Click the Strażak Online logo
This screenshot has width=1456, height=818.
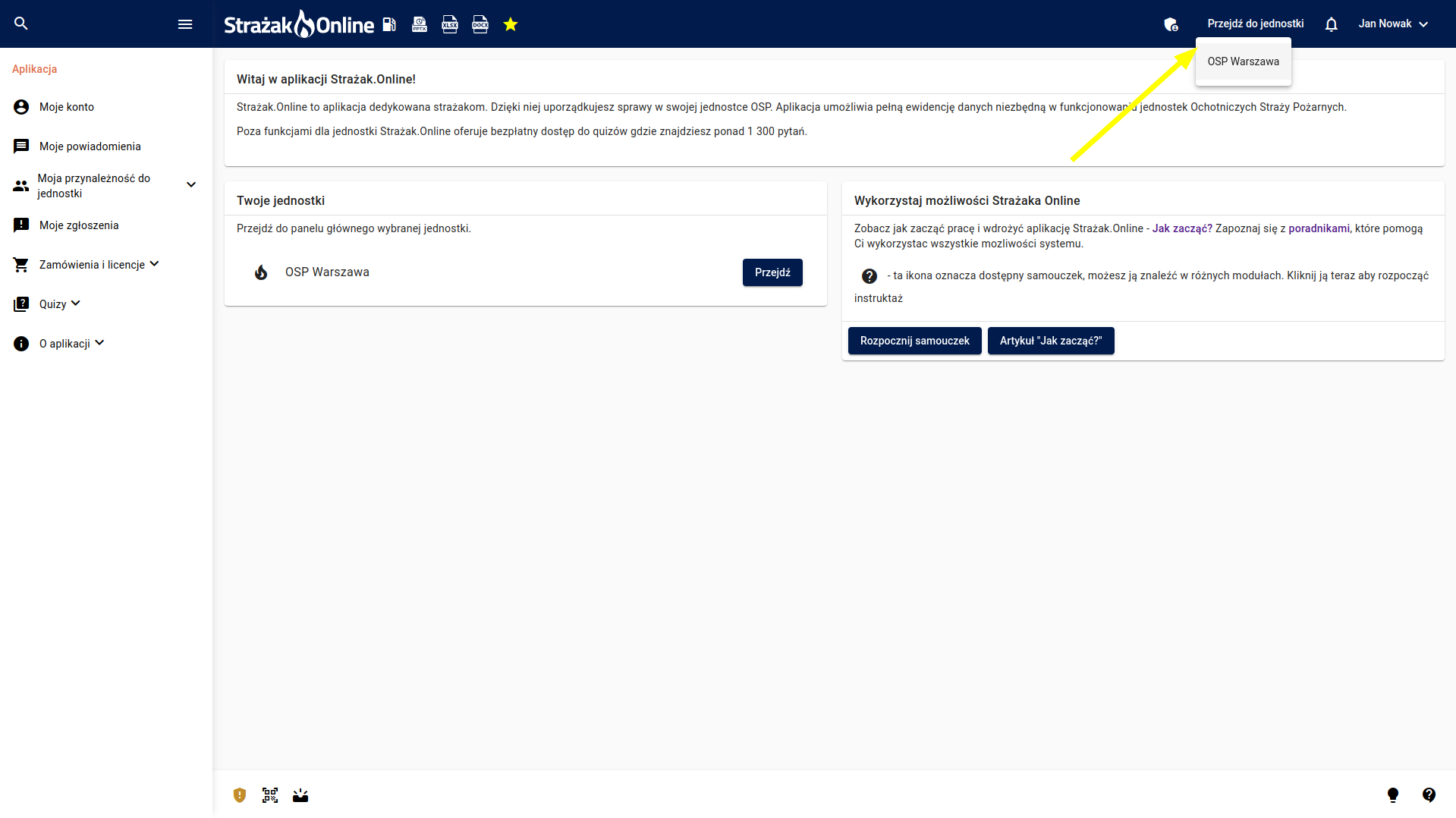(x=299, y=24)
